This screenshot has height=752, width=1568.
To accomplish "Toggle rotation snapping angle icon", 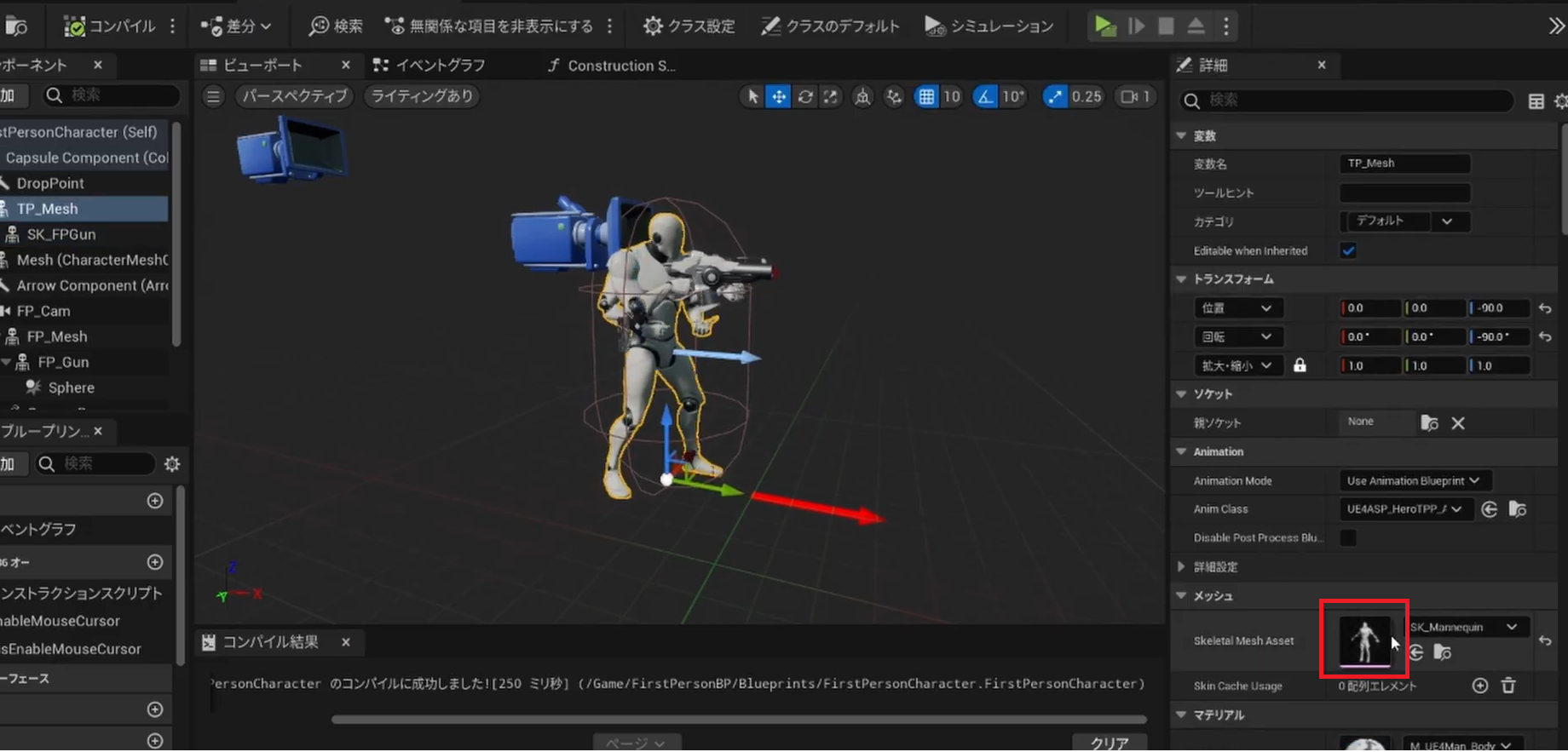I will 985,97.
